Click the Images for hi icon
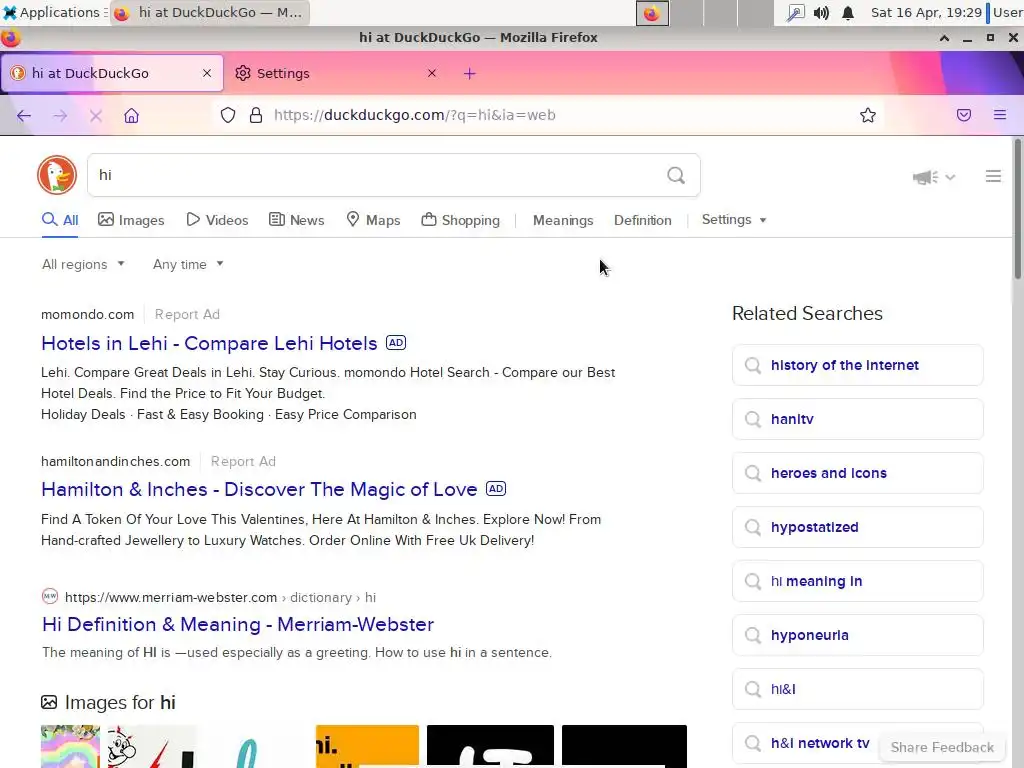Image resolution: width=1024 pixels, height=768 pixels. point(49,702)
